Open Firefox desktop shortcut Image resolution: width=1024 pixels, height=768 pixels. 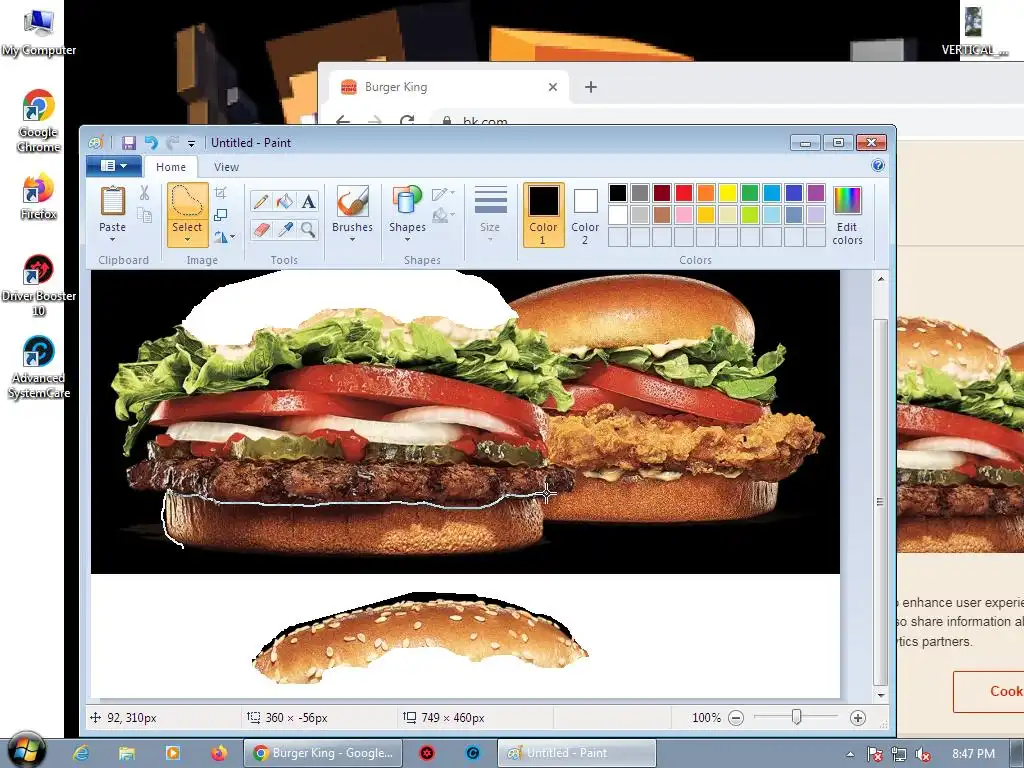click(x=39, y=197)
